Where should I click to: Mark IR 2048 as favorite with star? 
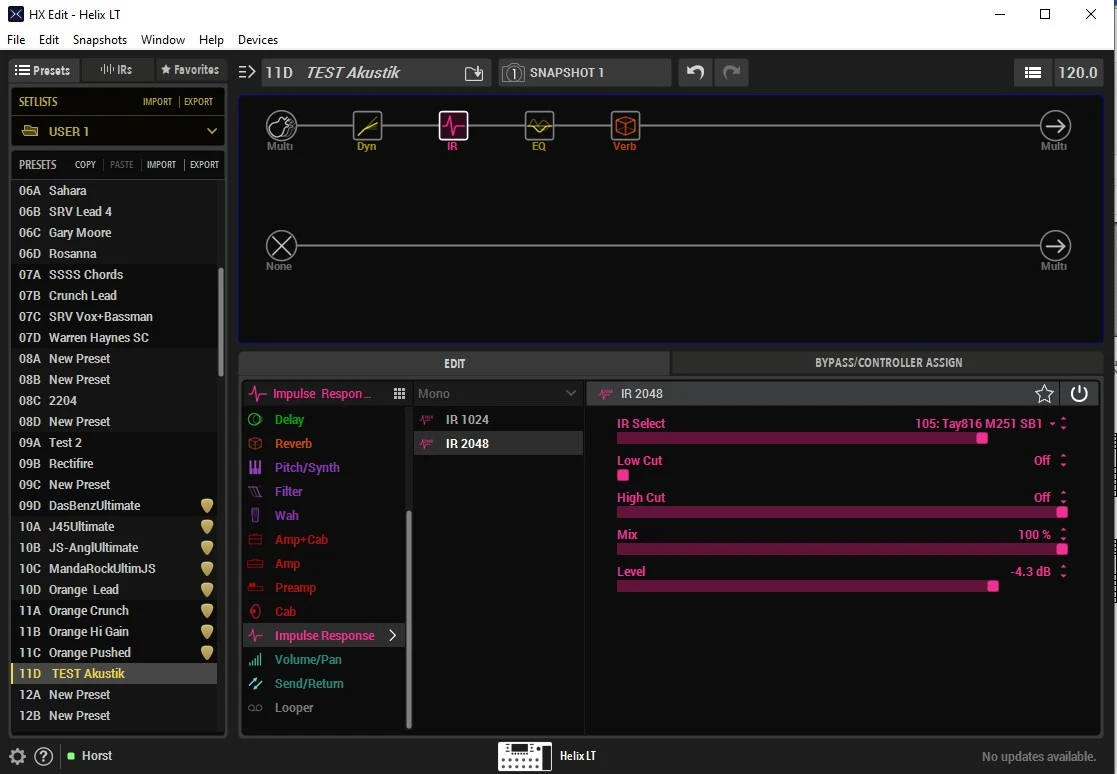coord(1044,394)
